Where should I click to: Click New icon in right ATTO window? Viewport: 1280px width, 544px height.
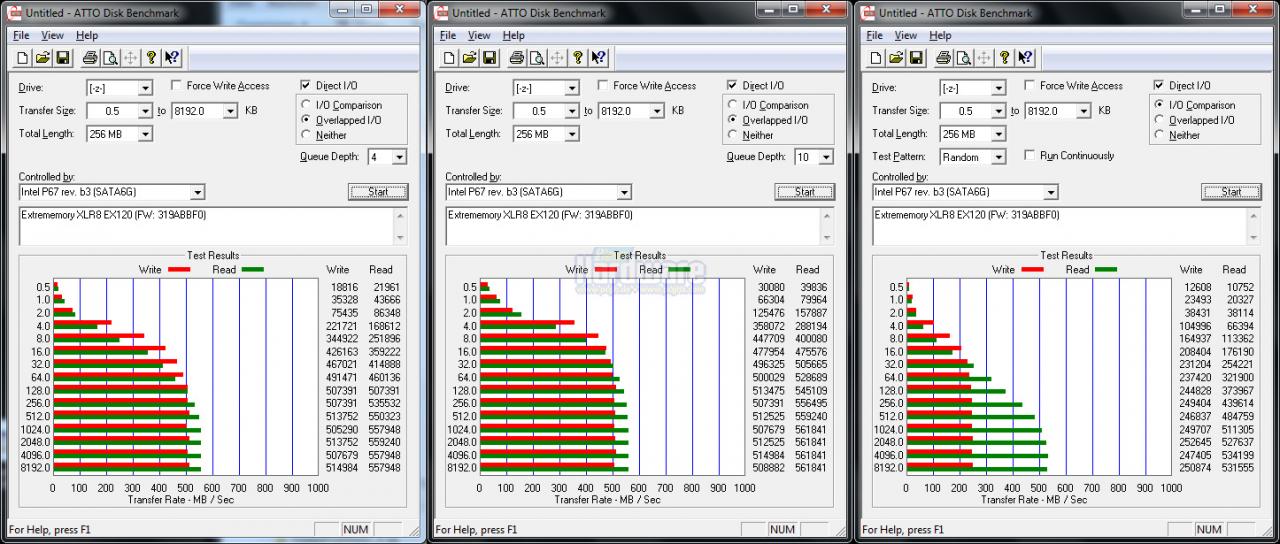click(x=877, y=58)
